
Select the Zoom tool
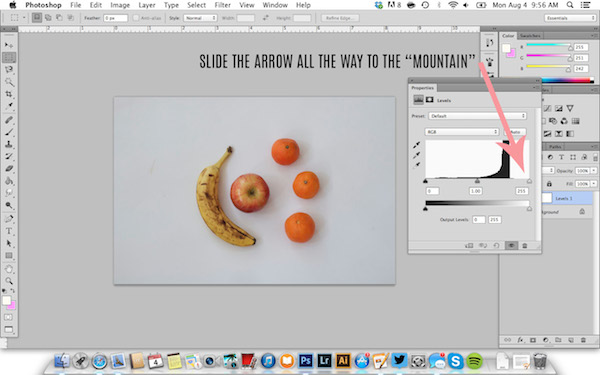[x=9, y=281]
